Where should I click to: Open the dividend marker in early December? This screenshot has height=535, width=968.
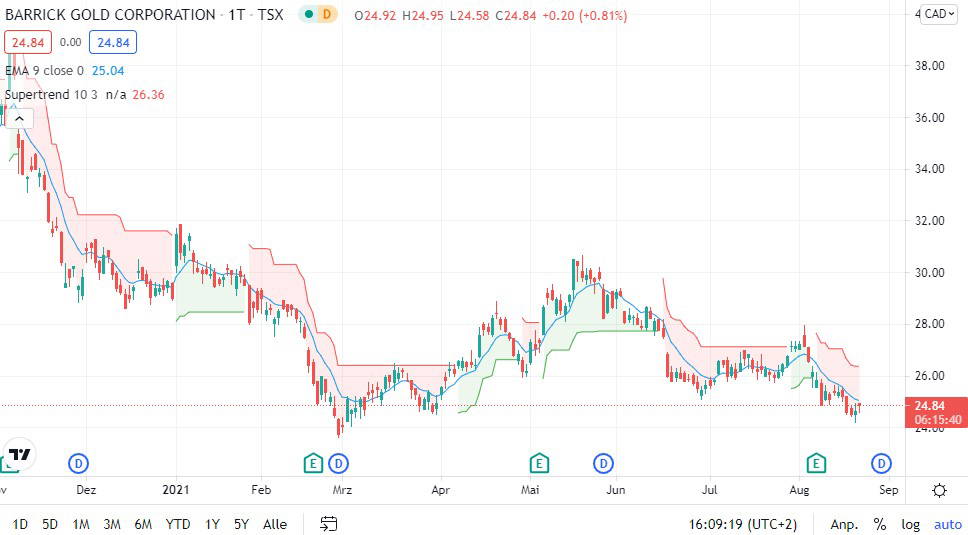(x=78, y=463)
